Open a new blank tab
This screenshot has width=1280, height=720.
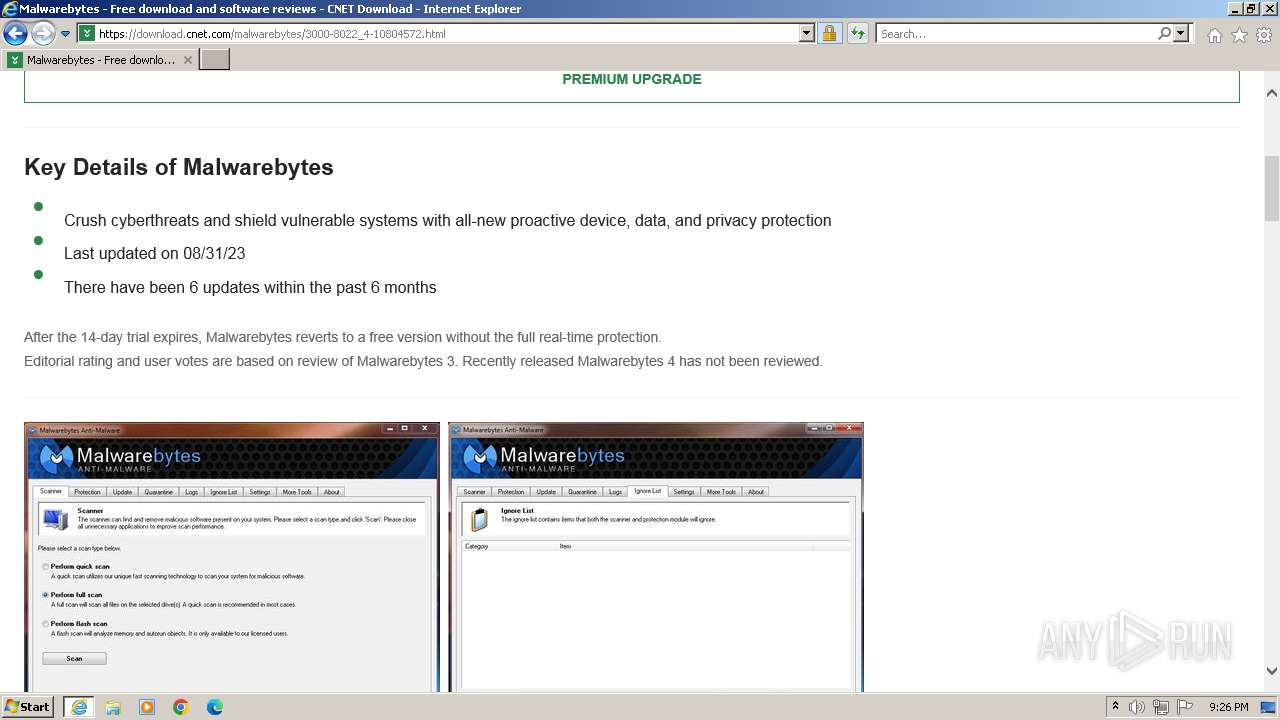(x=215, y=60)
